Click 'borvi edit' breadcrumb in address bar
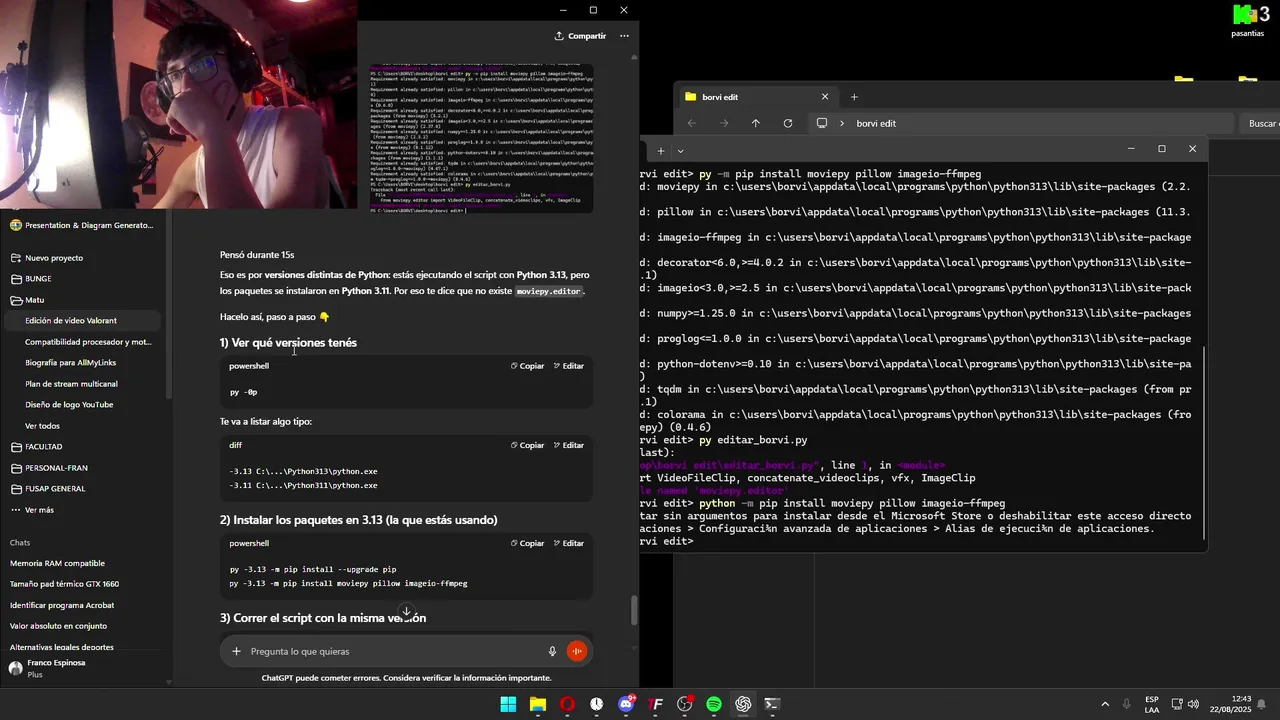 pyautogui.click(x=876, y=123)
